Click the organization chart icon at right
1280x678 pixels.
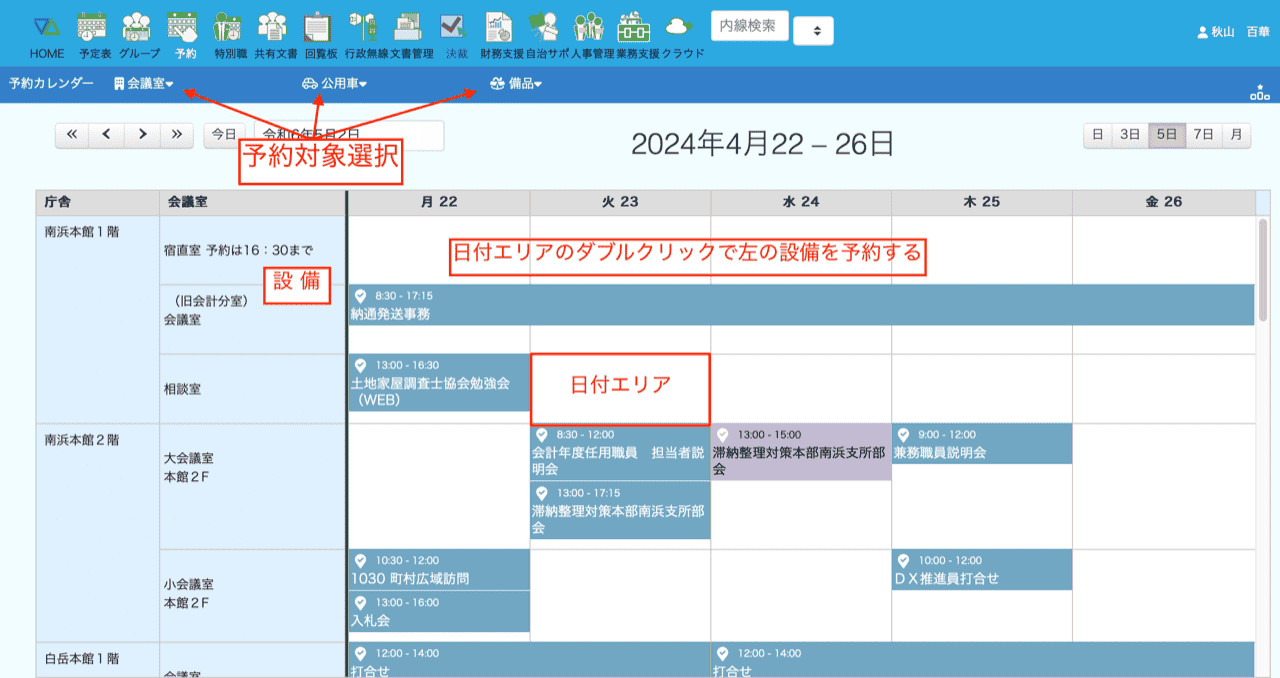1259,92
